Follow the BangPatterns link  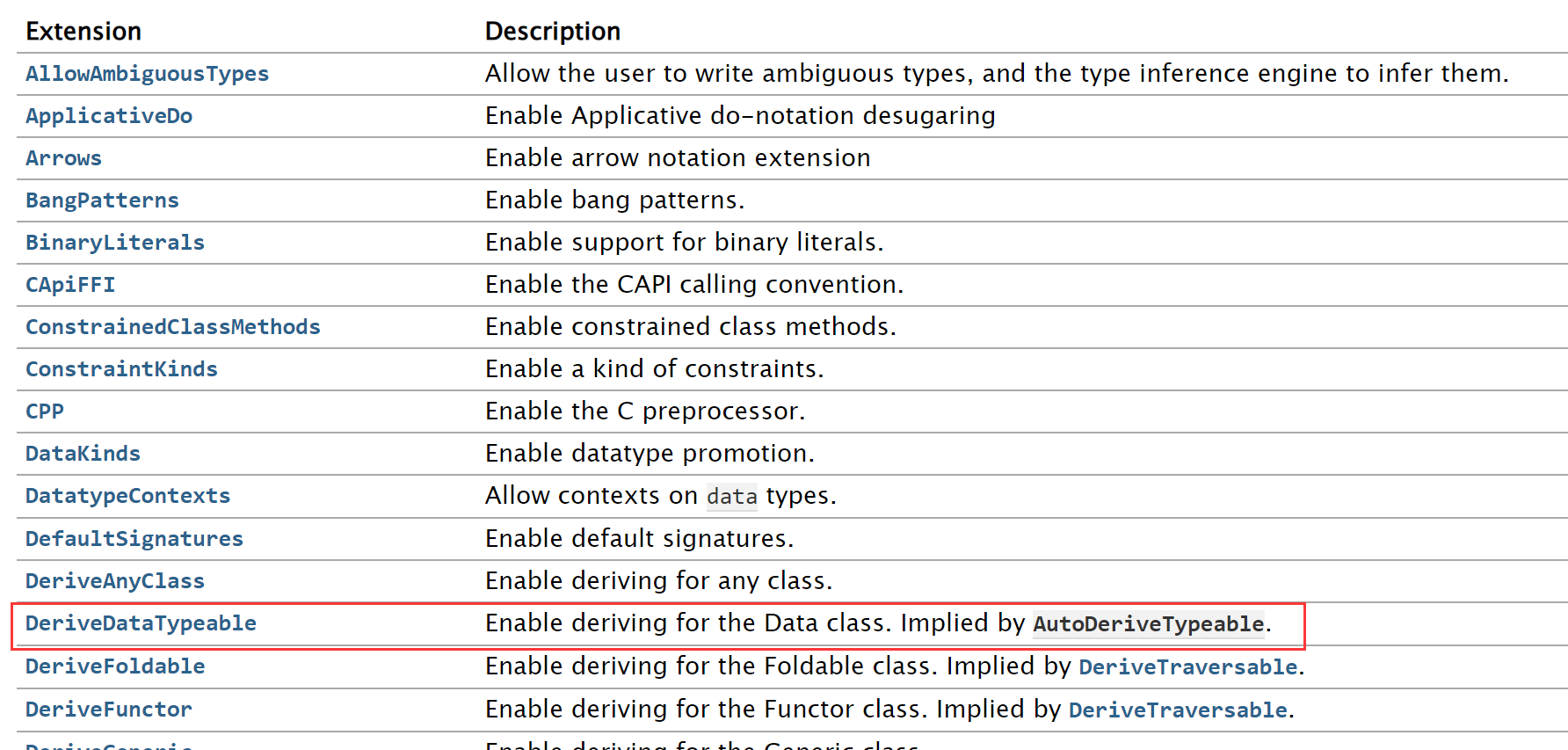(102, 200)
